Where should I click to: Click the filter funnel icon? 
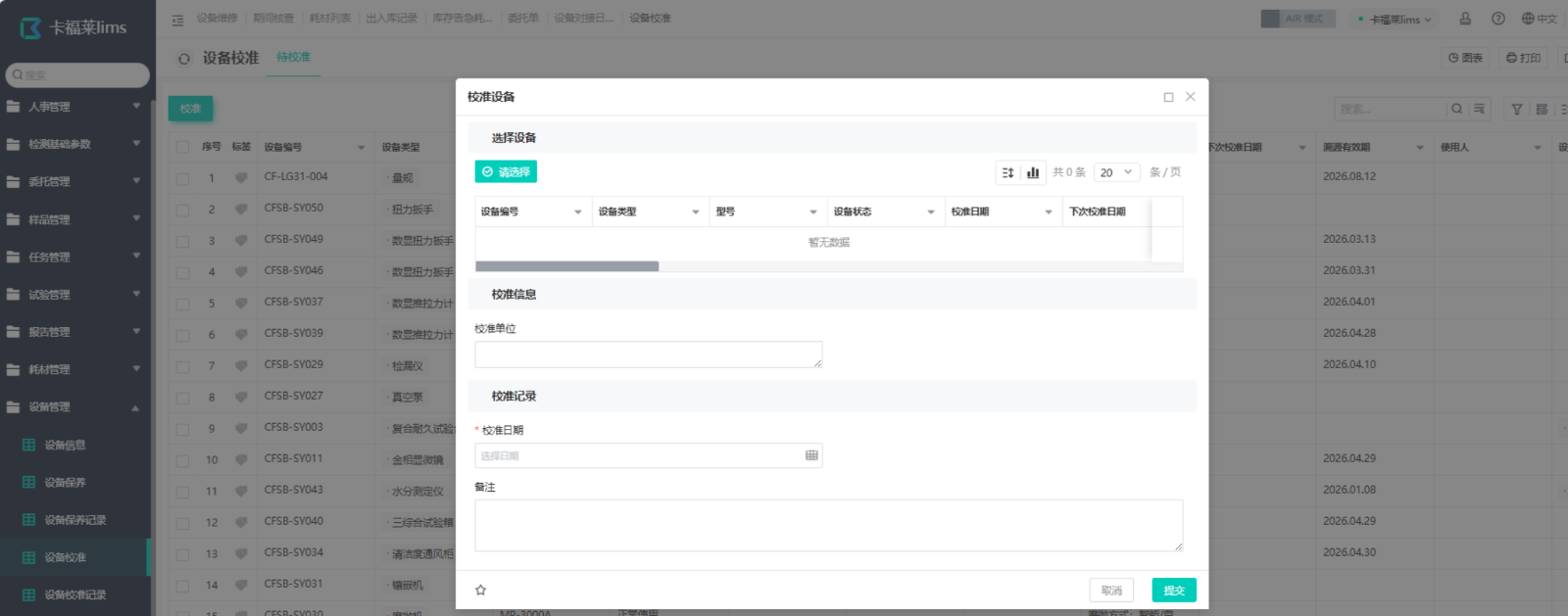(x=1517, y=109)
